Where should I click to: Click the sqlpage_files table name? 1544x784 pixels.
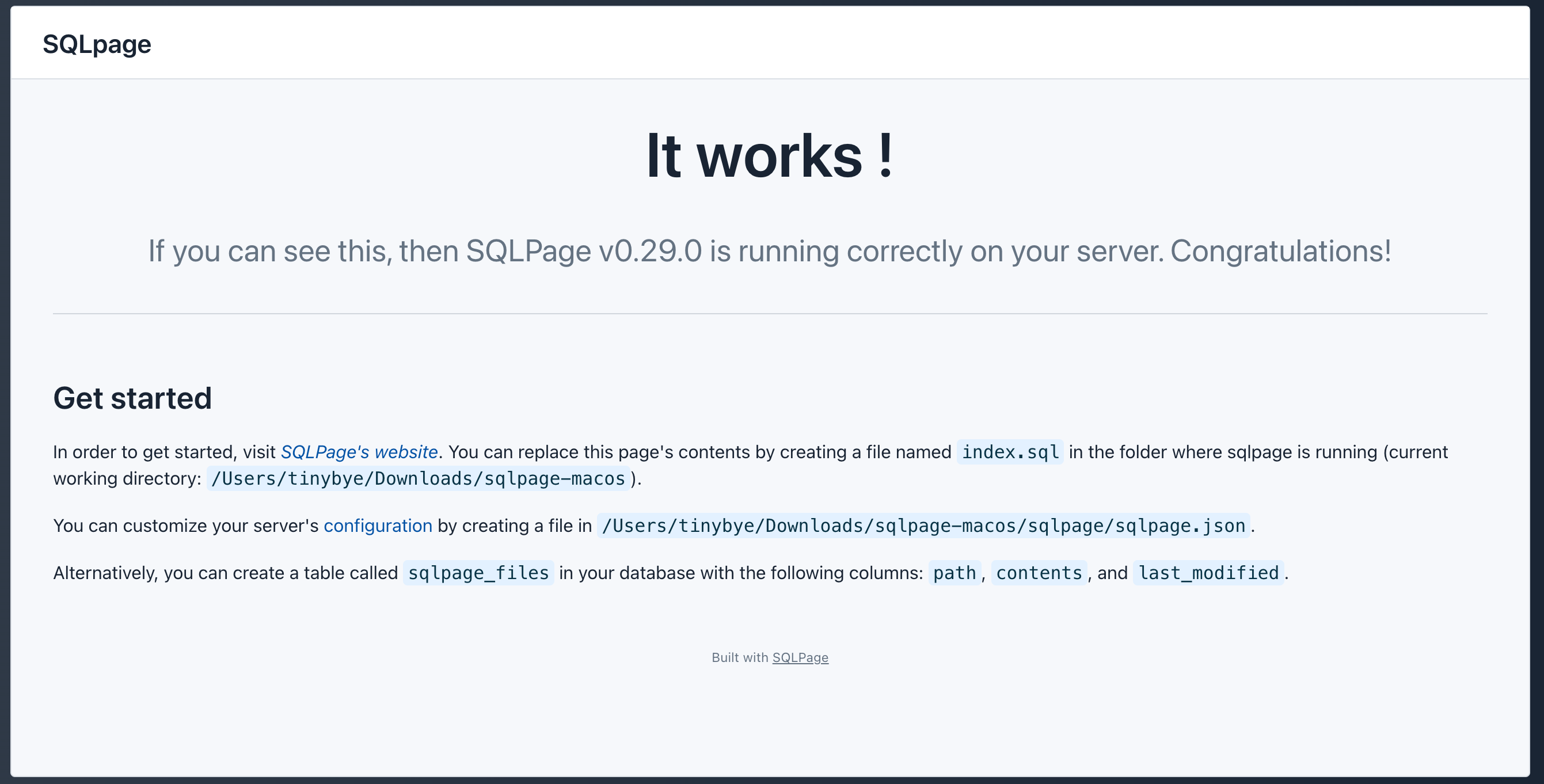click(478, 573)
